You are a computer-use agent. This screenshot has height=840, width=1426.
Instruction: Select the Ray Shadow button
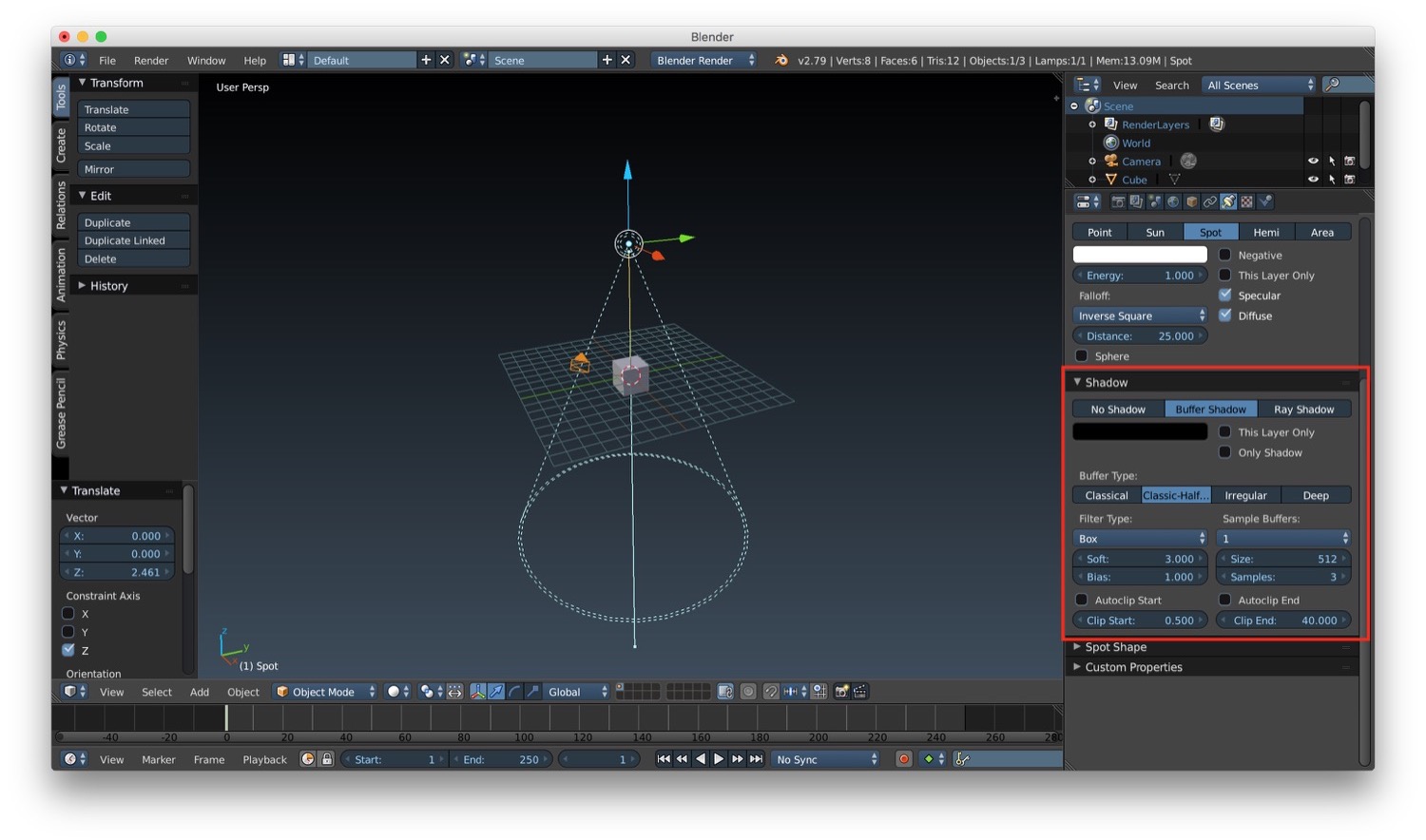click(x=1304, y=409)
